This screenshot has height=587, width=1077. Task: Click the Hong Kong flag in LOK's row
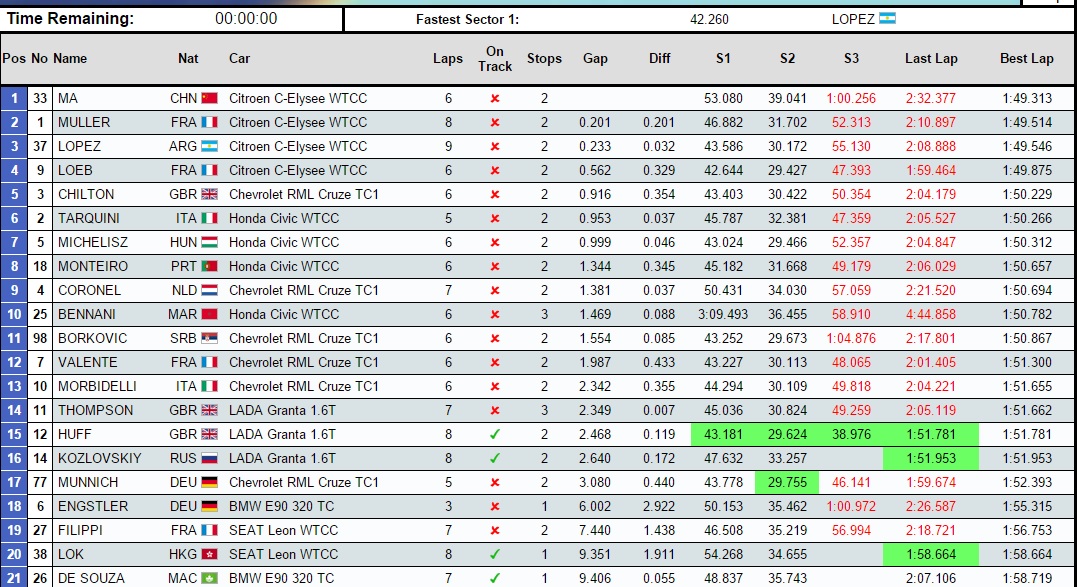coord(209,554)
